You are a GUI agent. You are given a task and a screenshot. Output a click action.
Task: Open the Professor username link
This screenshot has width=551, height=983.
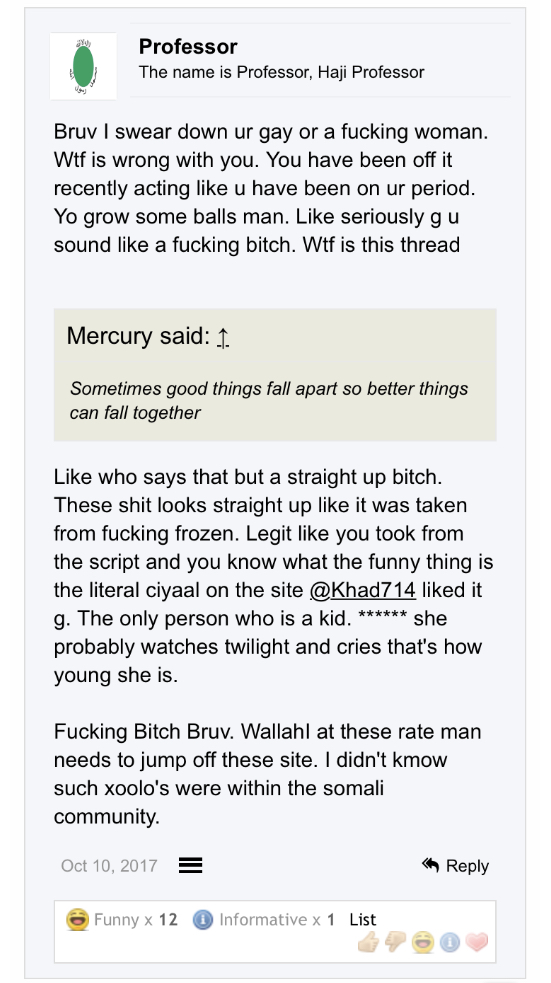click(x=188, y=46)
